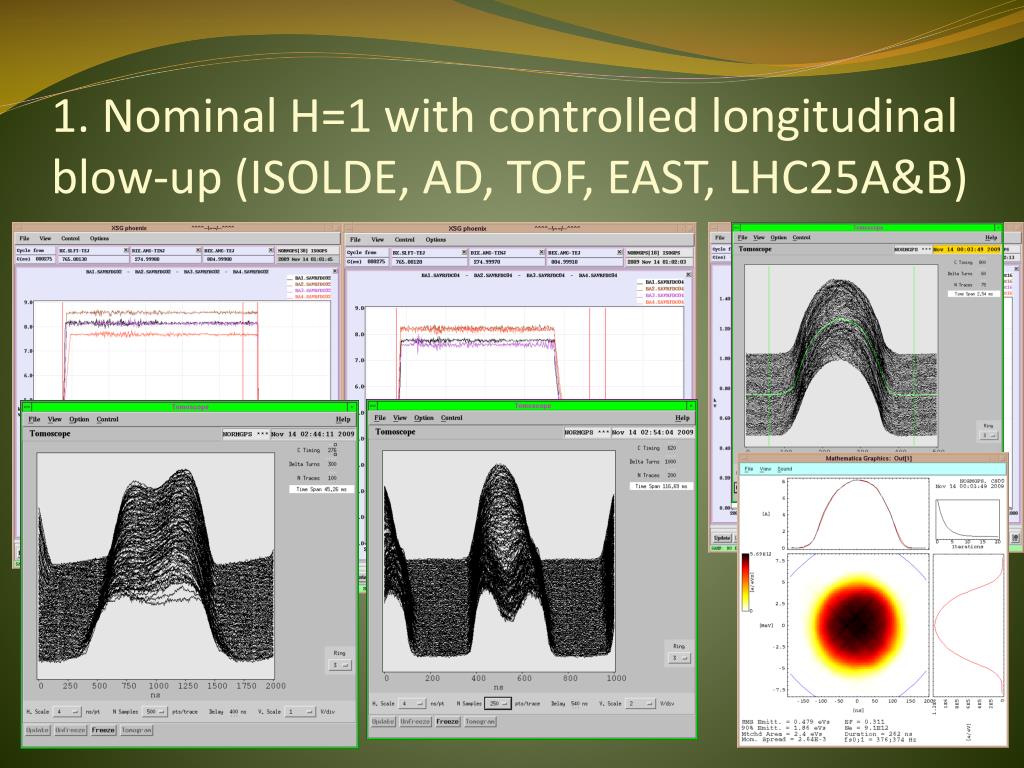Screen dimensions: 1024x768
Task: Open Control menu in 02:54:04 Tomoscope window
Action: 452,418
